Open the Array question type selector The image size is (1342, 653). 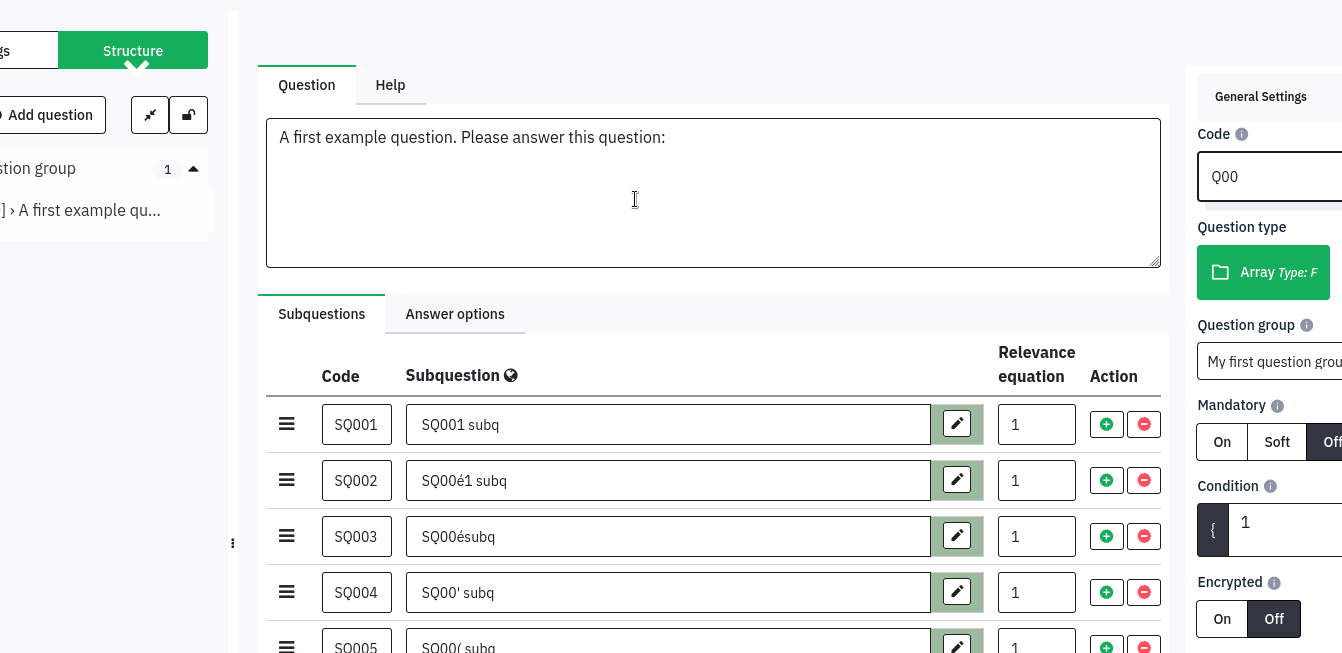[x=1263, y=272]
